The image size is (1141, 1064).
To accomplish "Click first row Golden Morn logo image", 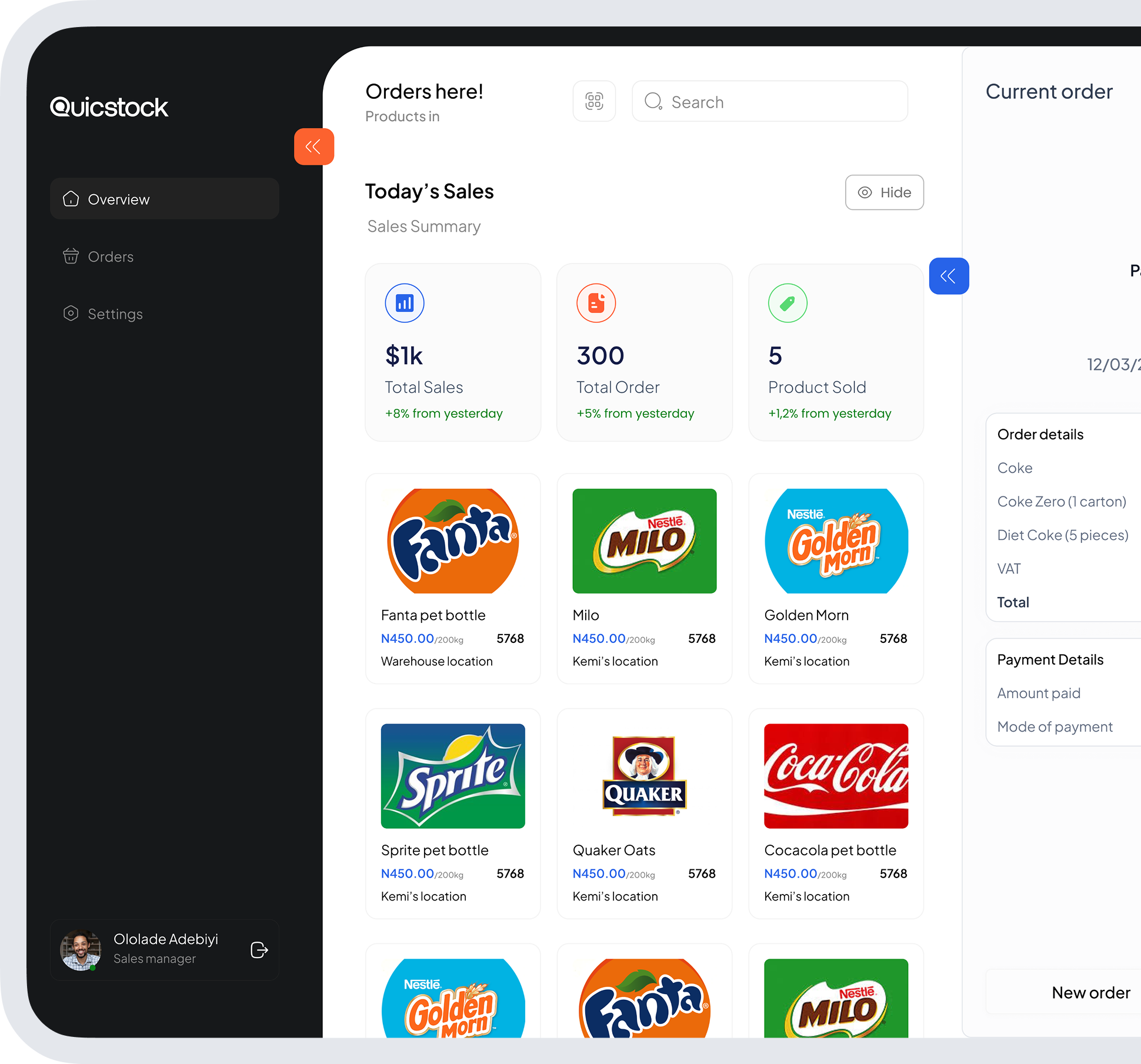I will coord(836,541).
